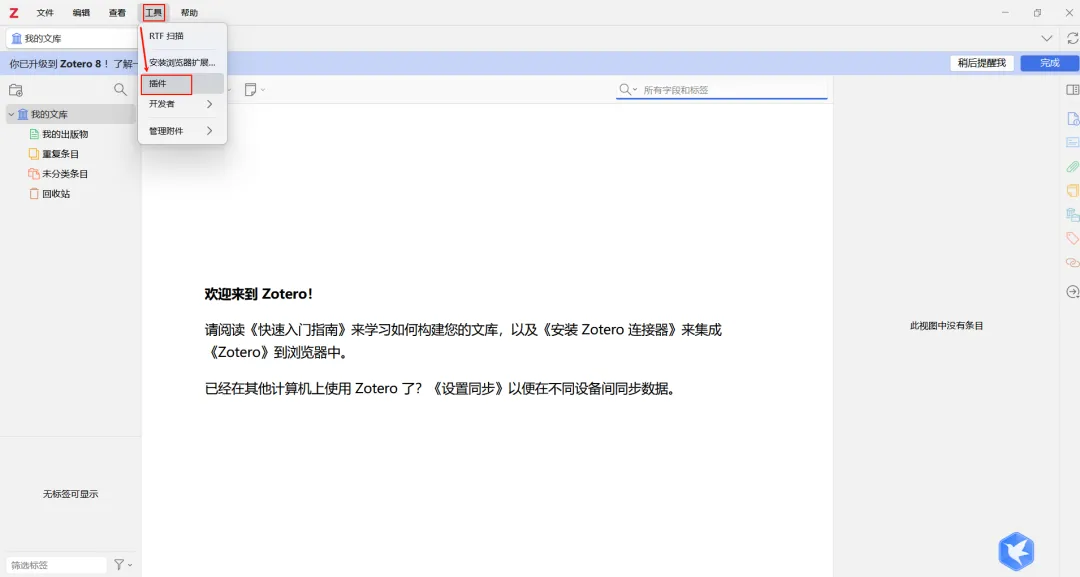Open the Abstract section icon in side nav
Image resolution: width=1080 pixels, height=577 pixels.
[1072, 143]
